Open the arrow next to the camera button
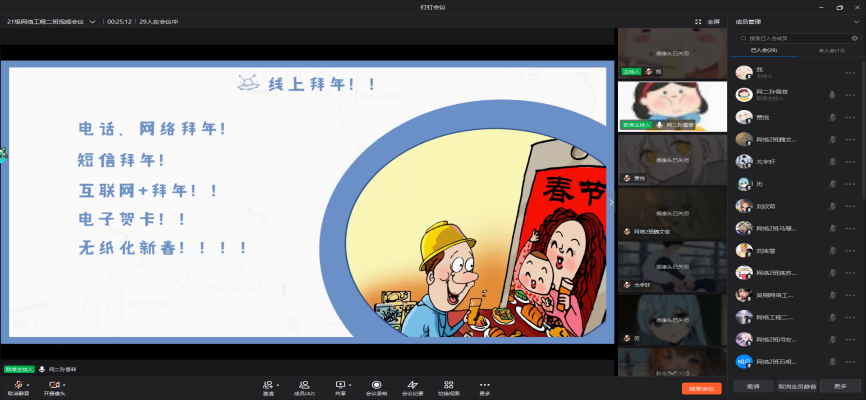The height and width of the screenshot is (400, 866). pyautogui.click(x=63, y=384)
